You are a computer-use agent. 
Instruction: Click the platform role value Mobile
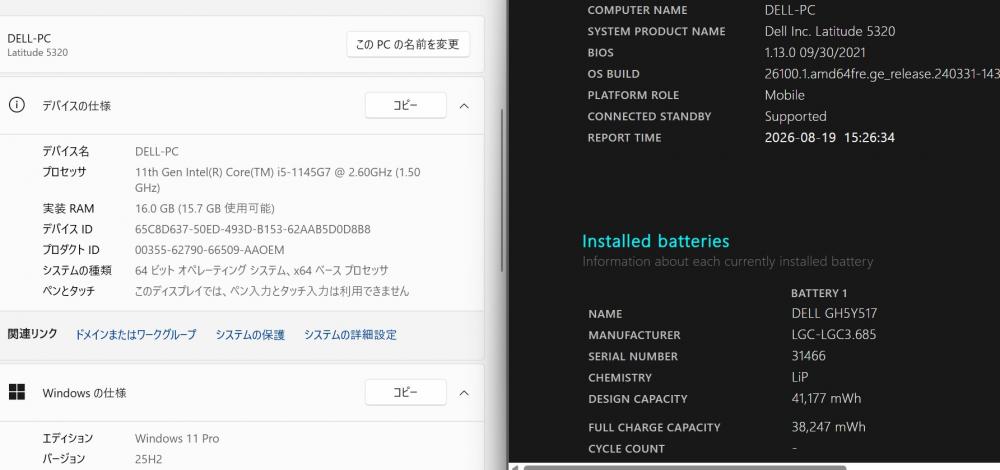(784, 95)
